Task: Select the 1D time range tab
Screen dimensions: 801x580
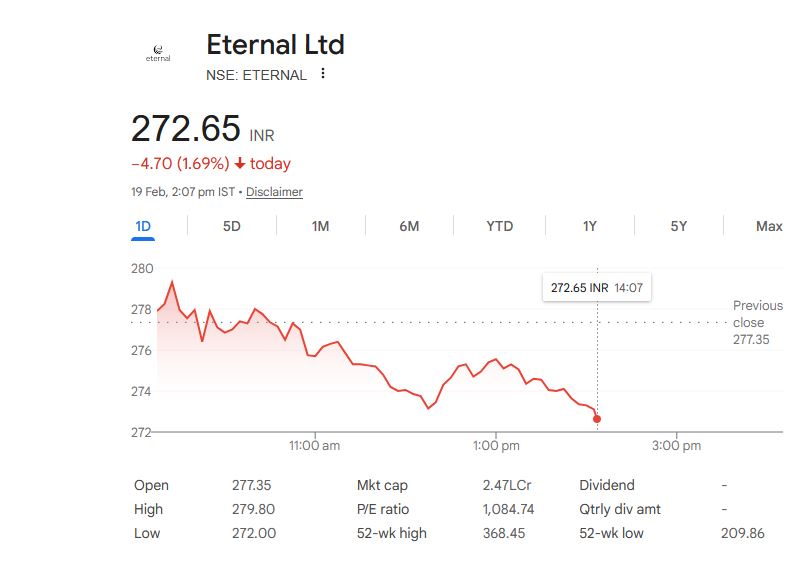Action: coord(143,226)
